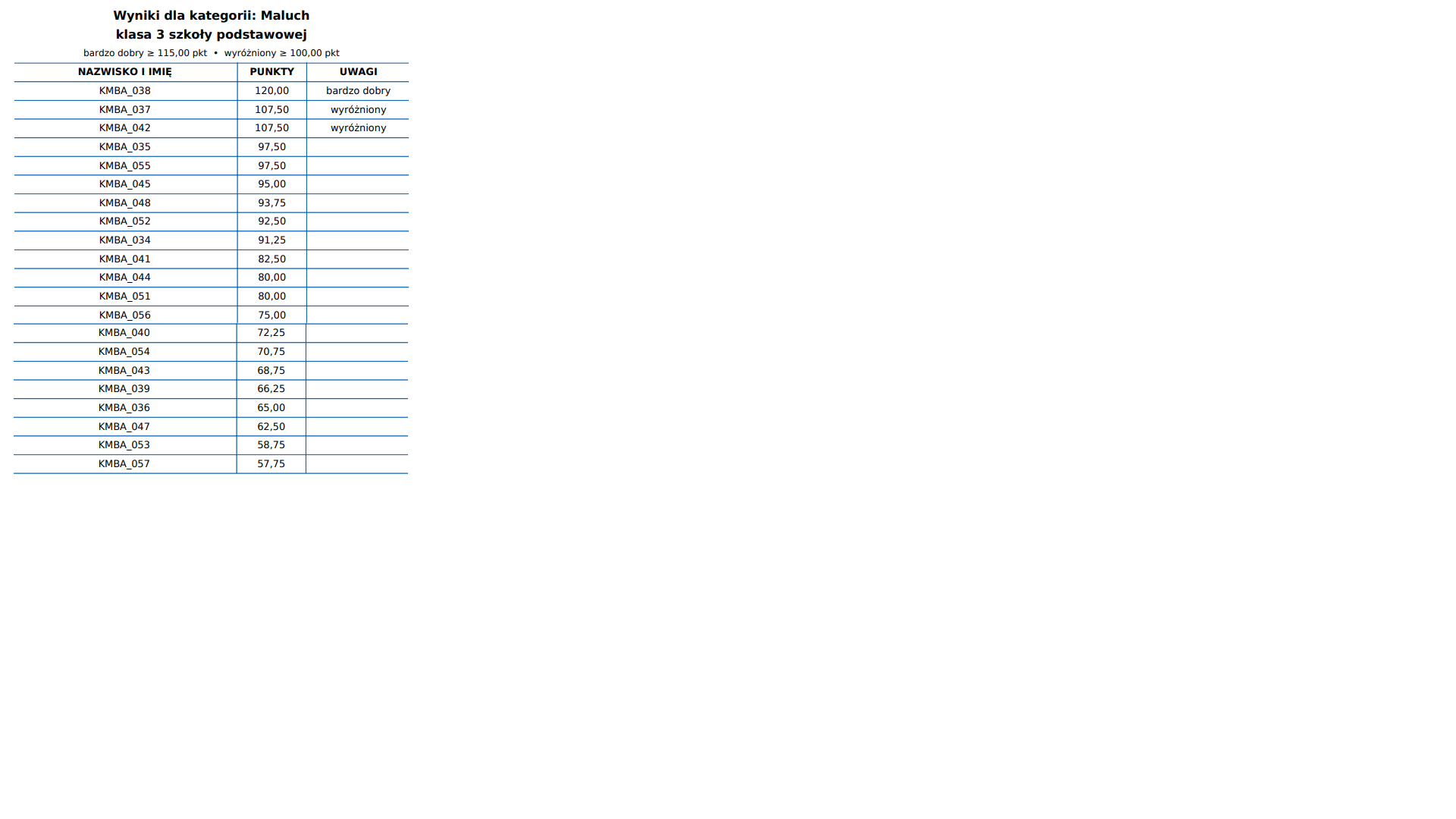
Task: Select the row name KMBA_035
Action: 125,147
